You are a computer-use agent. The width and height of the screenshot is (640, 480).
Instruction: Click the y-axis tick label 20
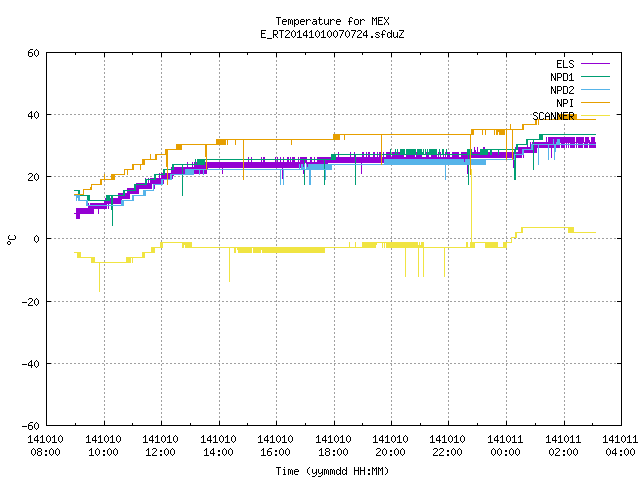[x=33, y=177]
